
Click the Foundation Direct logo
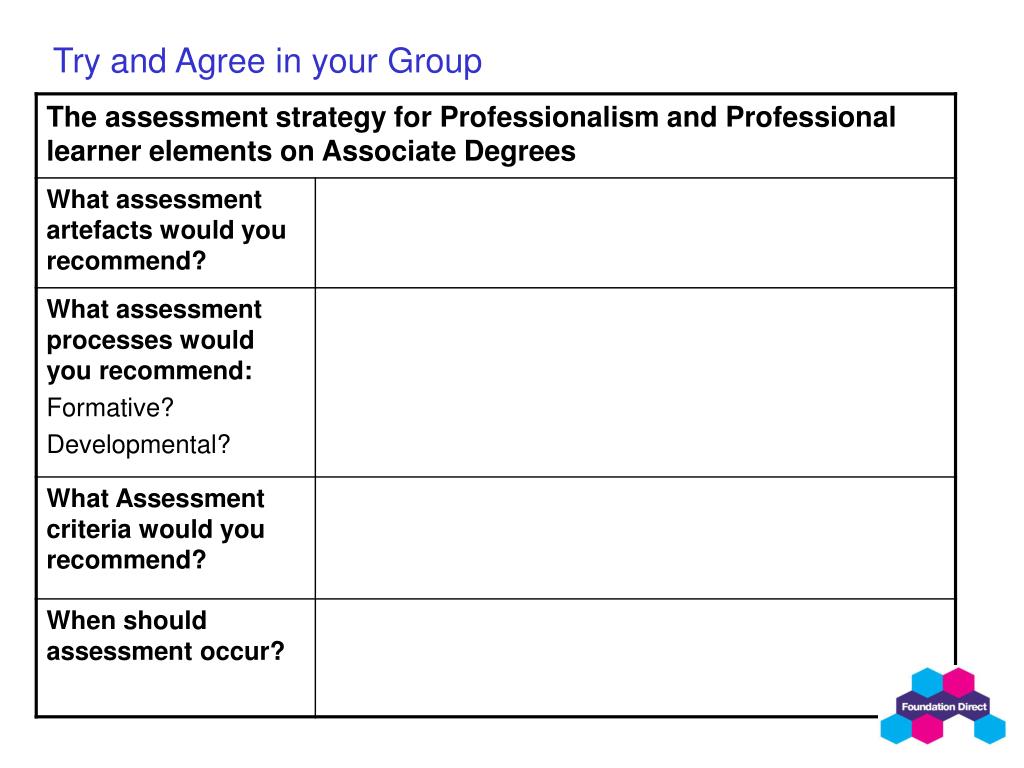tap(942, 706)
